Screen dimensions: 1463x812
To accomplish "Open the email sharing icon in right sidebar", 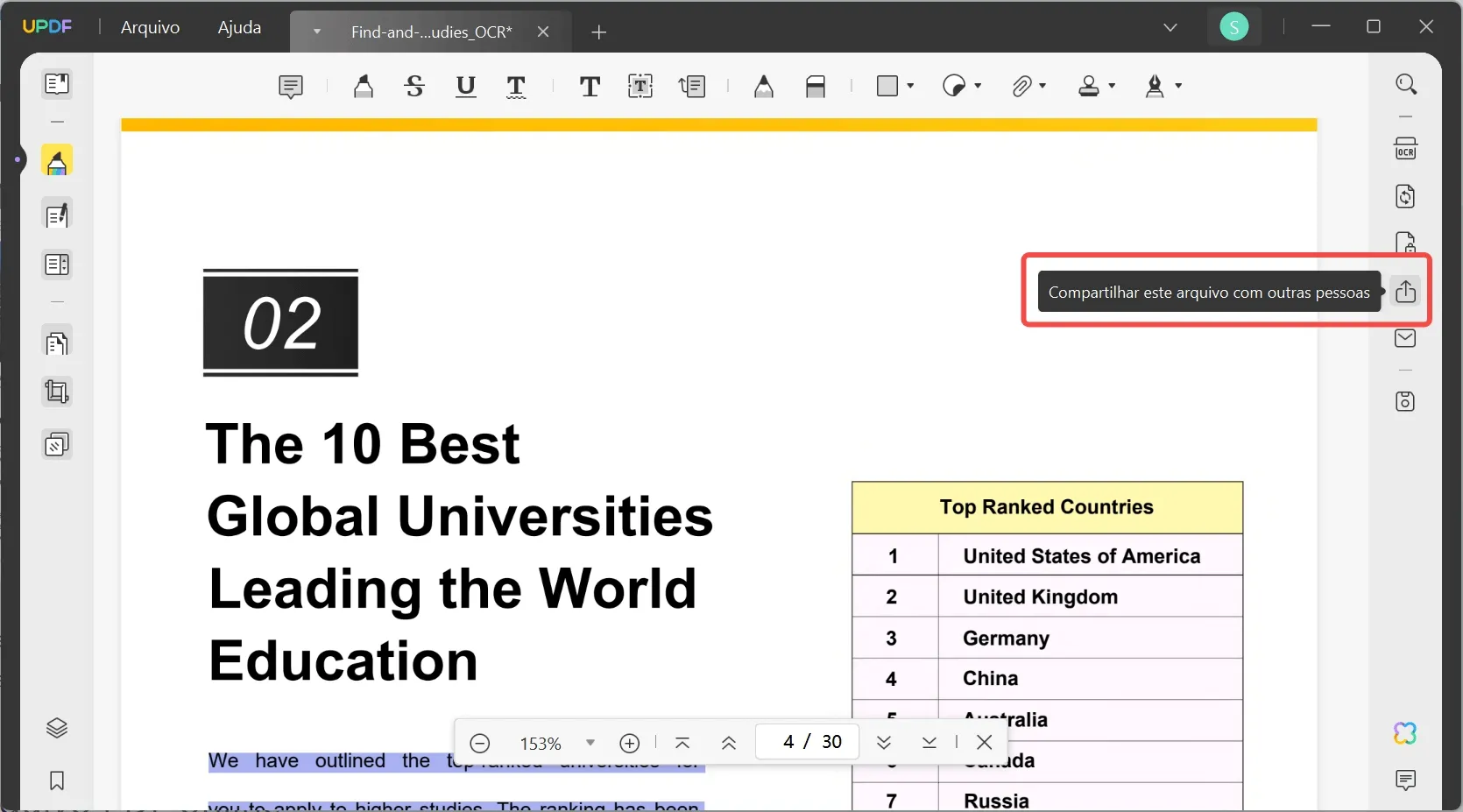I will (1406, 338).
